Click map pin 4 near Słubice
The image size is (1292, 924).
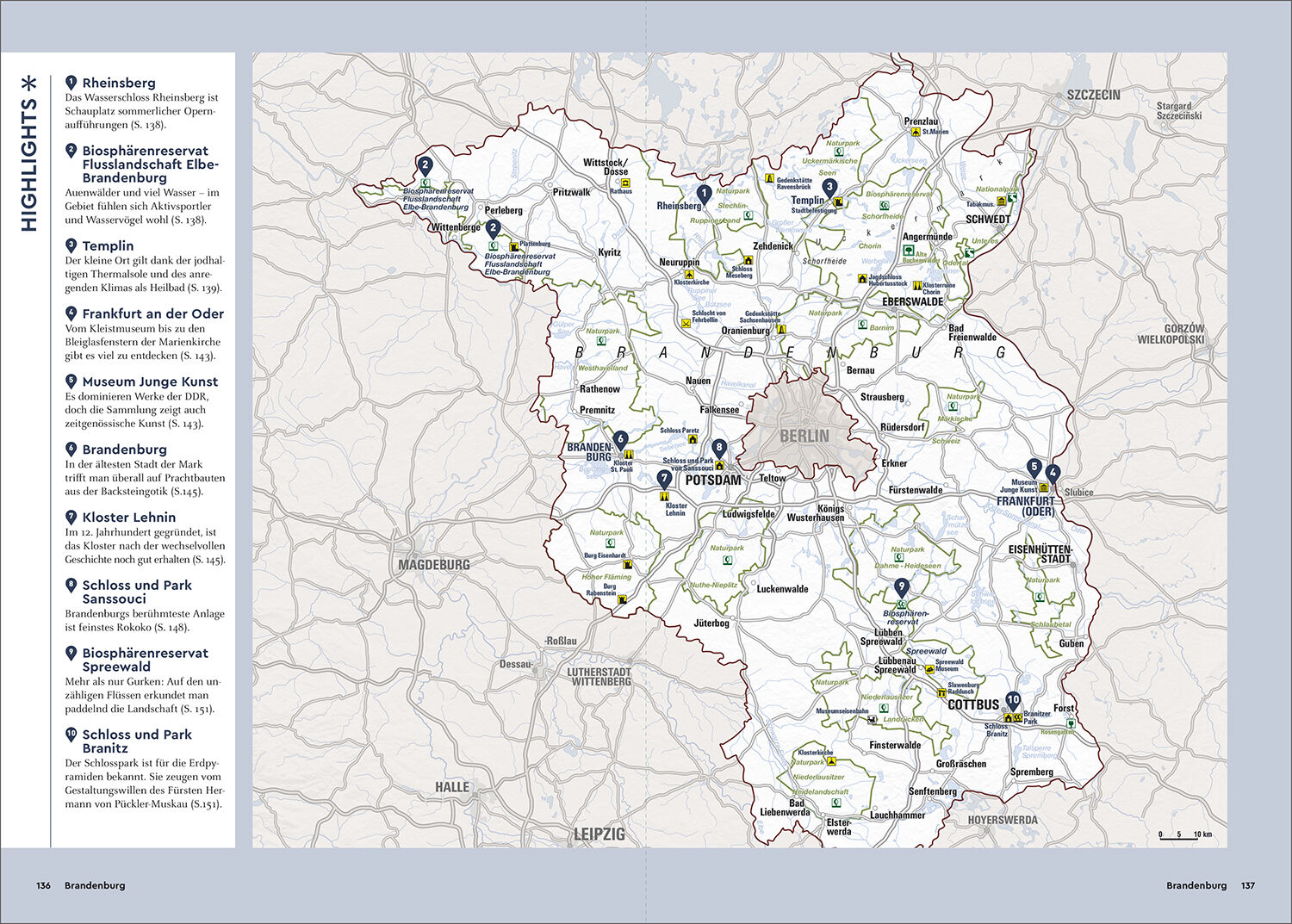pos(1052,473)
